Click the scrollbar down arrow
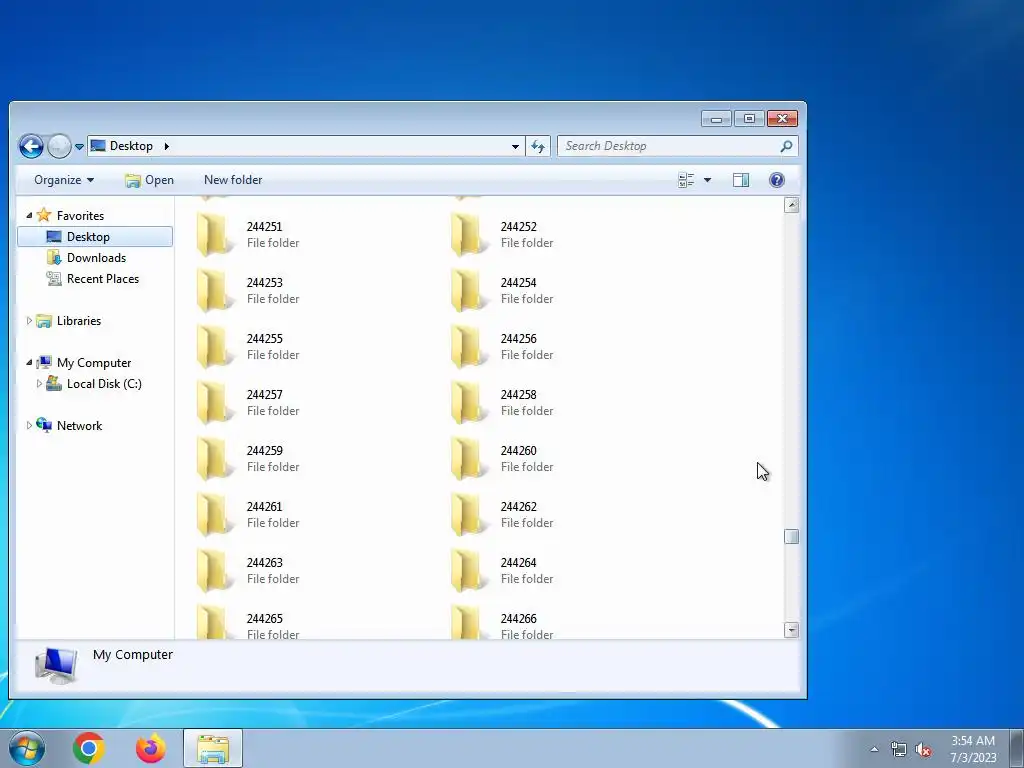Screen dimensions: 1024x768 [792, 630]
